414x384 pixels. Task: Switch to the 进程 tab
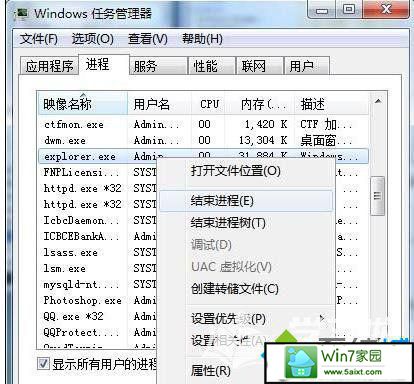click(104, 64)
